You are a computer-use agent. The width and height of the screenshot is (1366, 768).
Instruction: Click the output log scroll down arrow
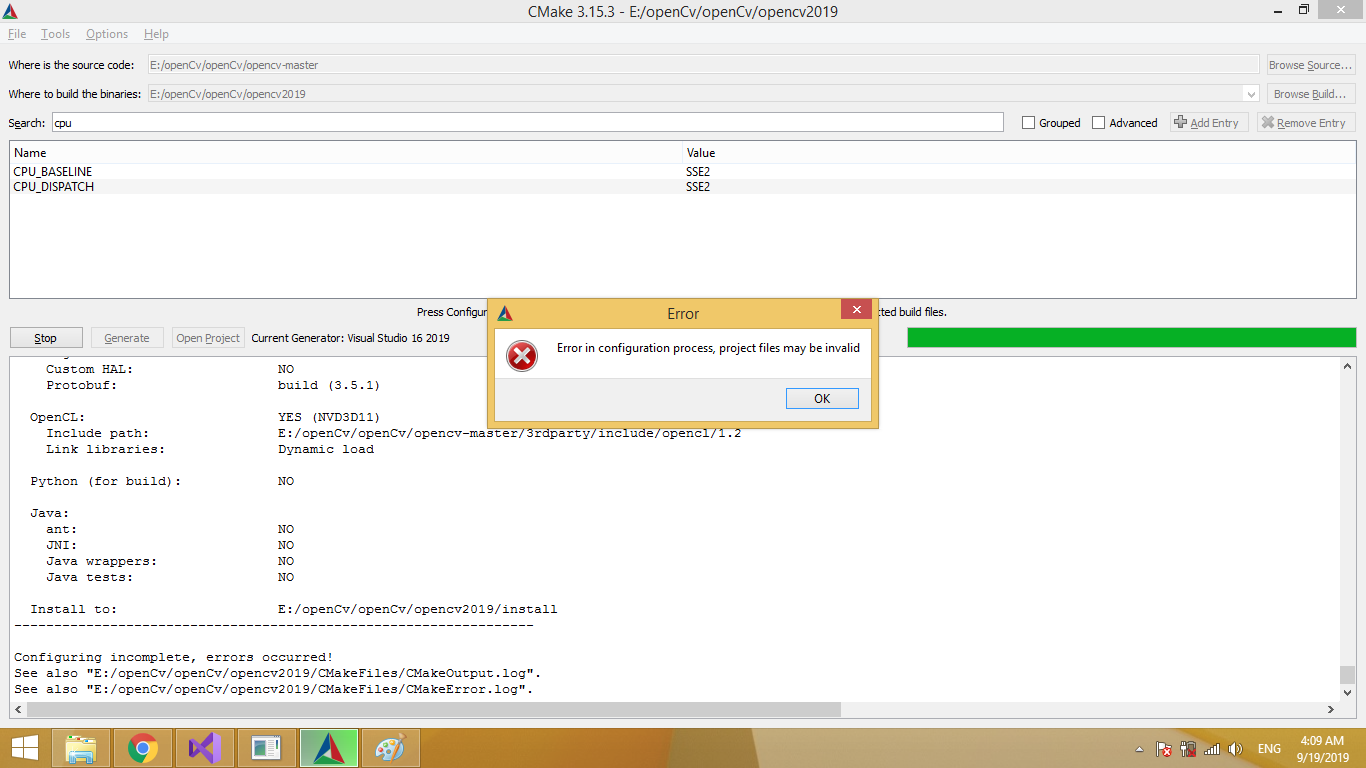point(1347,692)
